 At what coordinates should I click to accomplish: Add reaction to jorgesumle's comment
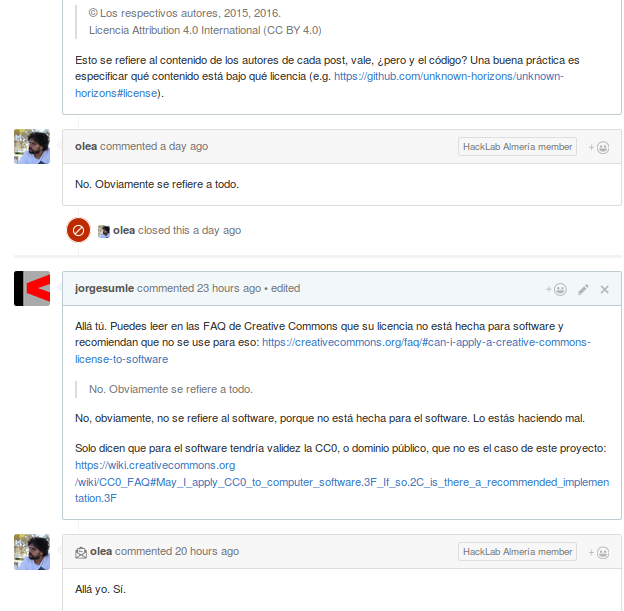coord(556,289)
